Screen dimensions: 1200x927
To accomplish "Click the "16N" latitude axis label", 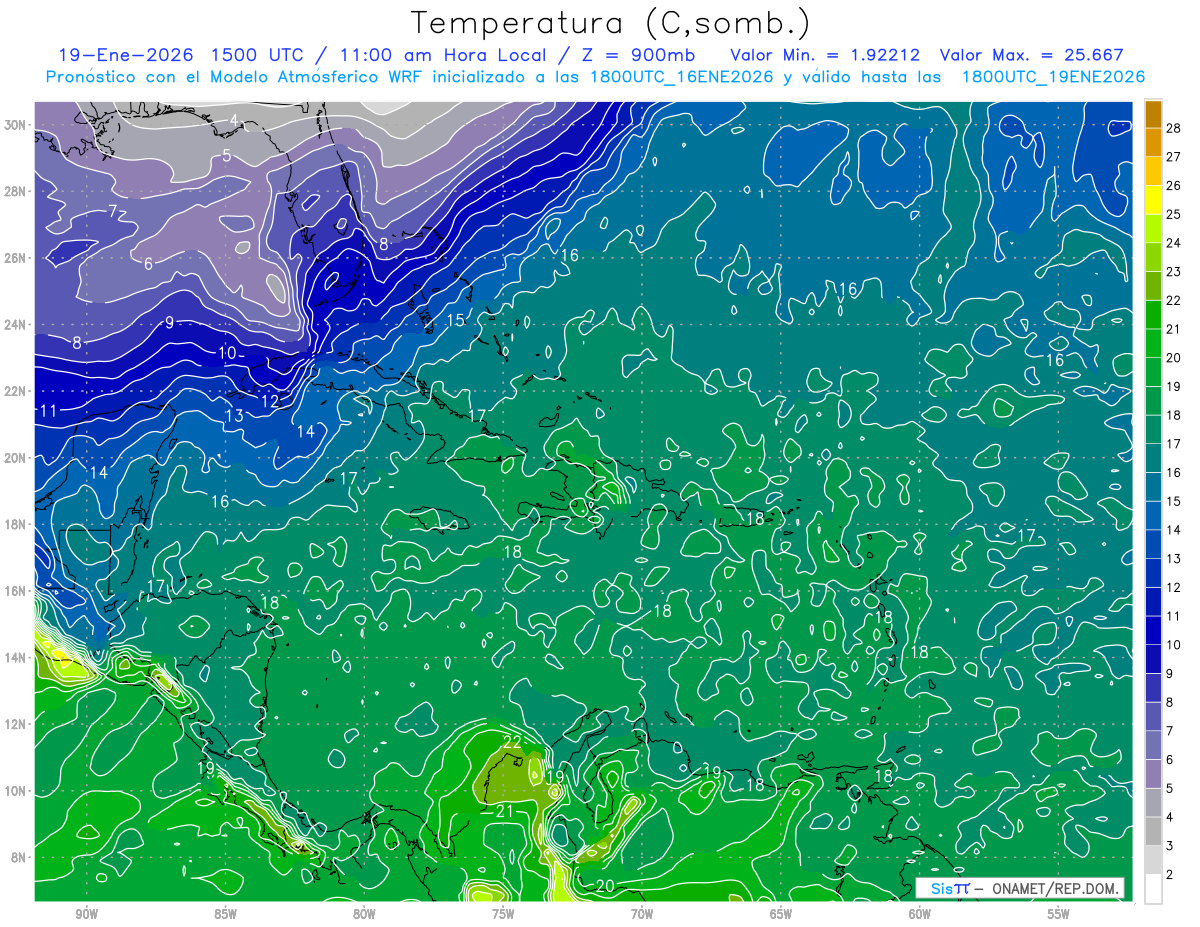I will point(16,591).
